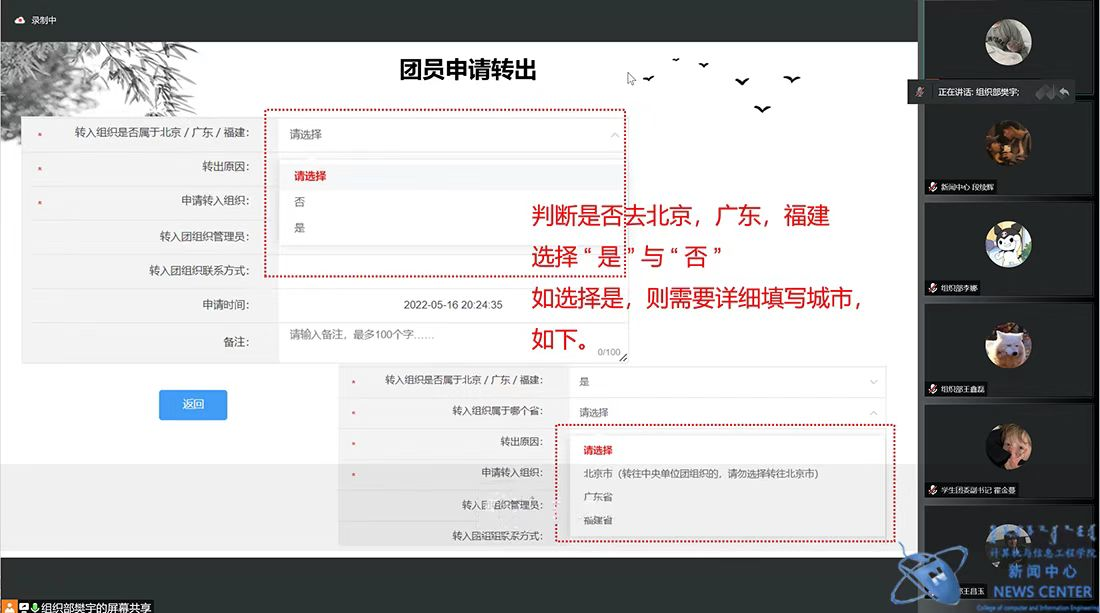
Task: Expand the 转入组织属于哪个省 dropdown
Action: point(727,412)
